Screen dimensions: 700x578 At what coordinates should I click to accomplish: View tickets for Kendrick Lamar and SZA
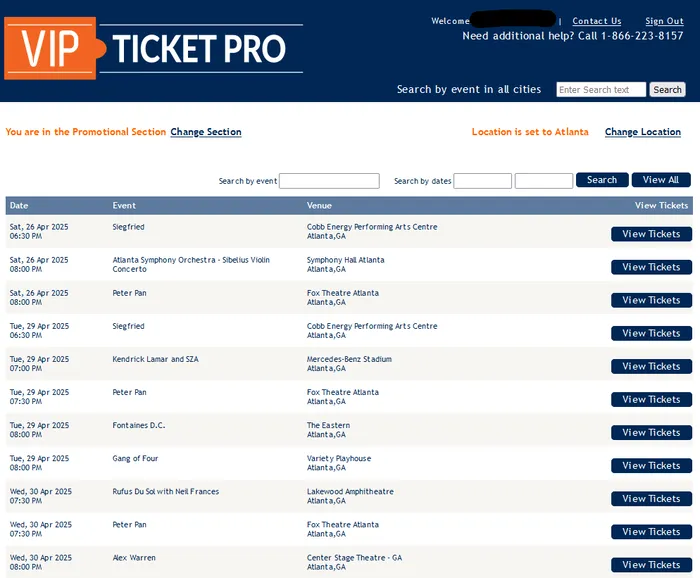tap(651, 366)
